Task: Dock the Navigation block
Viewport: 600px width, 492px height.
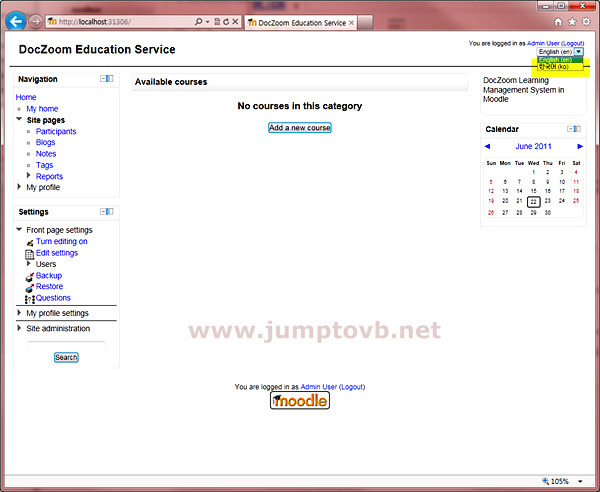Action: click(110, 78)
